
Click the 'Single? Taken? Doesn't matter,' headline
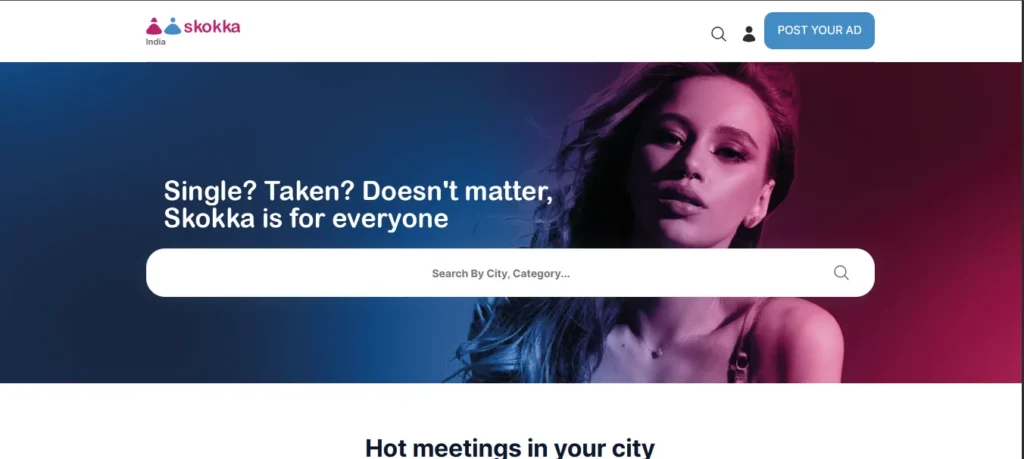point(358,191)
